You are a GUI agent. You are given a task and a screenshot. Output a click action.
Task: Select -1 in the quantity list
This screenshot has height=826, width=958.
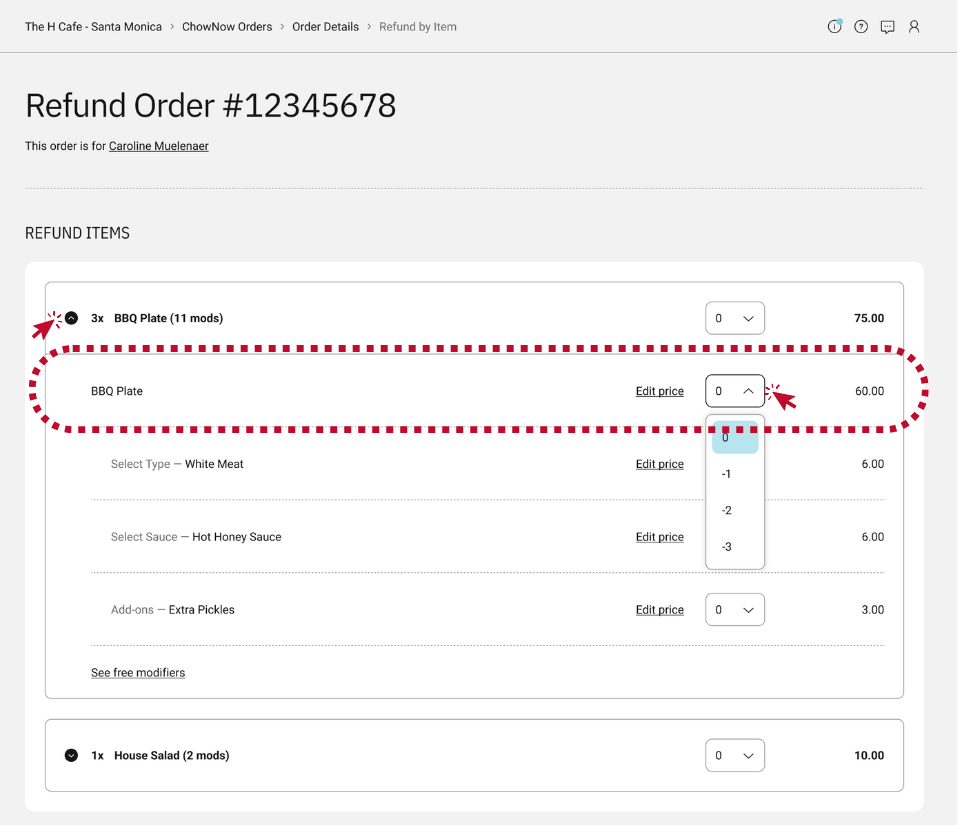(x=734, y=474)
